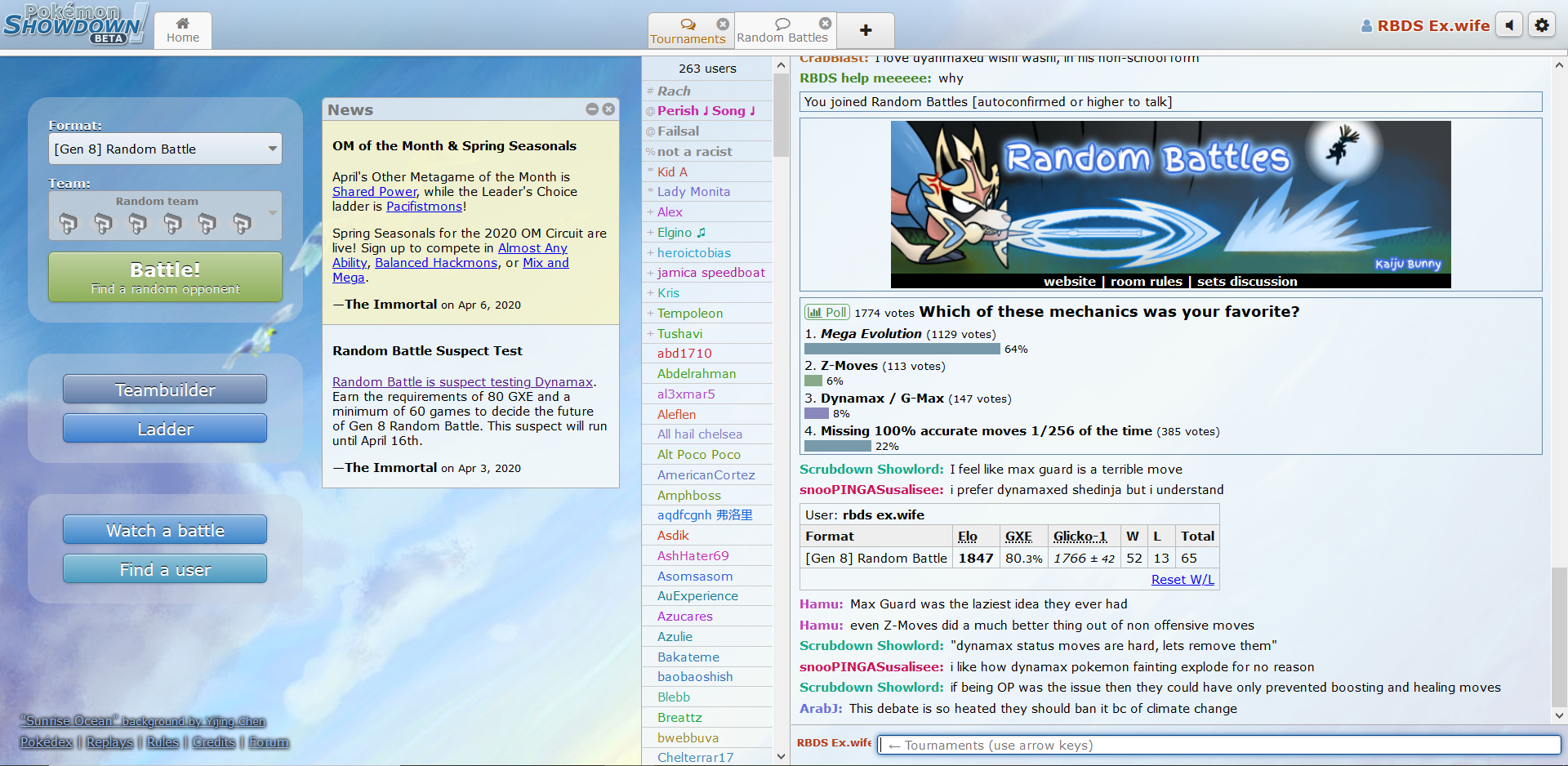This screenshot has width=1568, height=766.
Task: Open the Shared Power link
Action: point(374,192)
